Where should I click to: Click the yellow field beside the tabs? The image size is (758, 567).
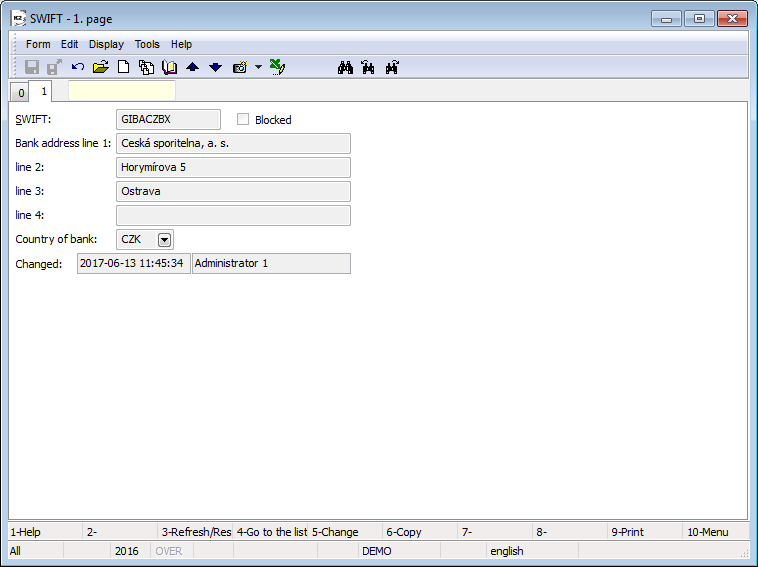pos(122,90)
